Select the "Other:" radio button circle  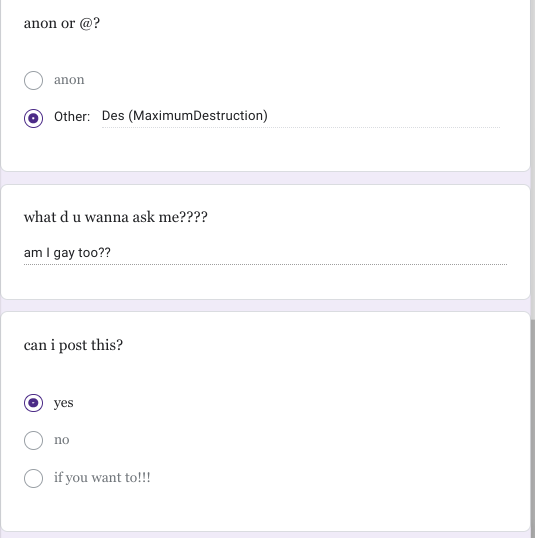tap(33, 118)
